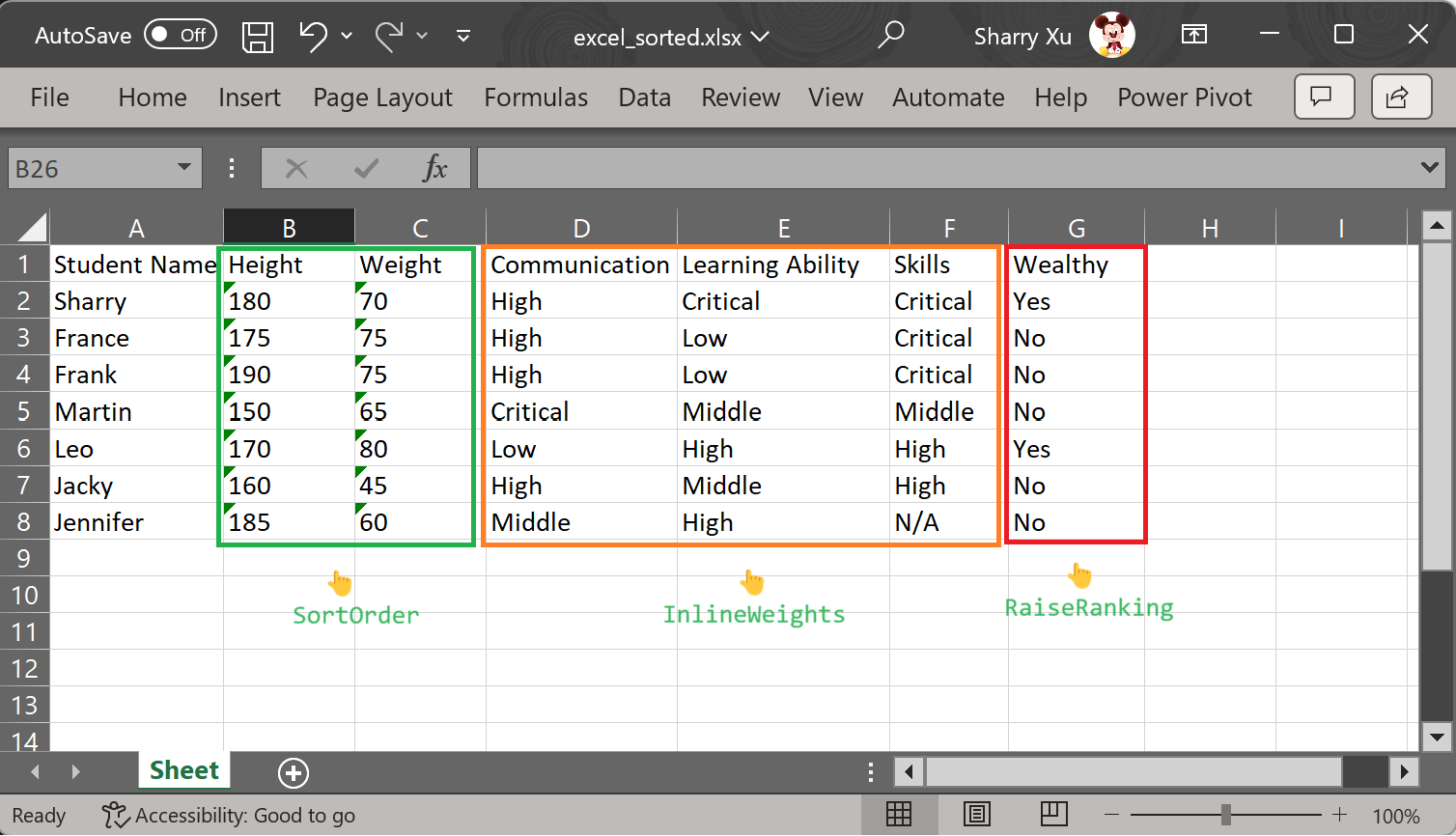Customize Quick Access Toolbar dropdown

(463, 36)
